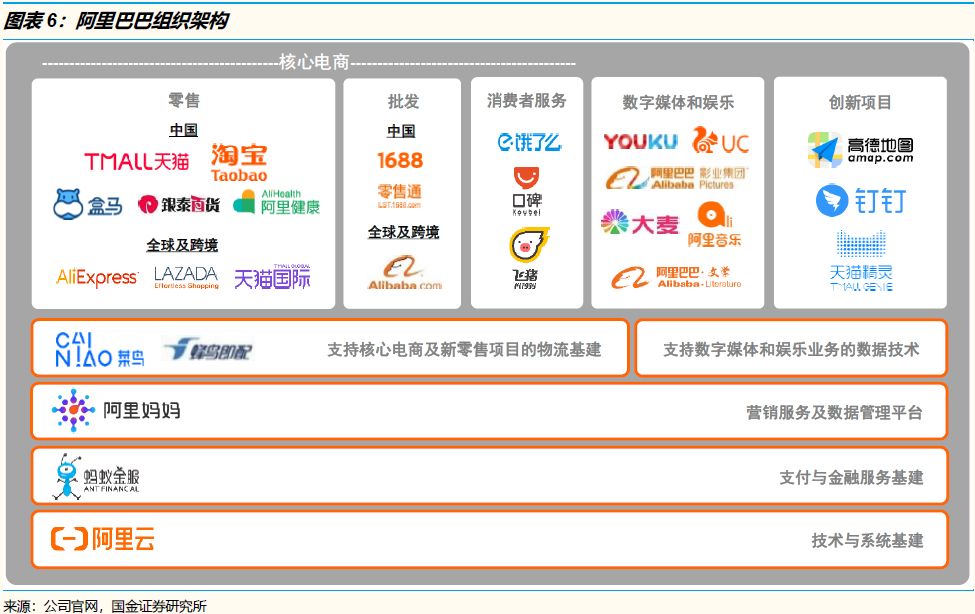Screen dimensions: 975x614
Task: Click 中国 label under 零售
Action: pos(183,130)
